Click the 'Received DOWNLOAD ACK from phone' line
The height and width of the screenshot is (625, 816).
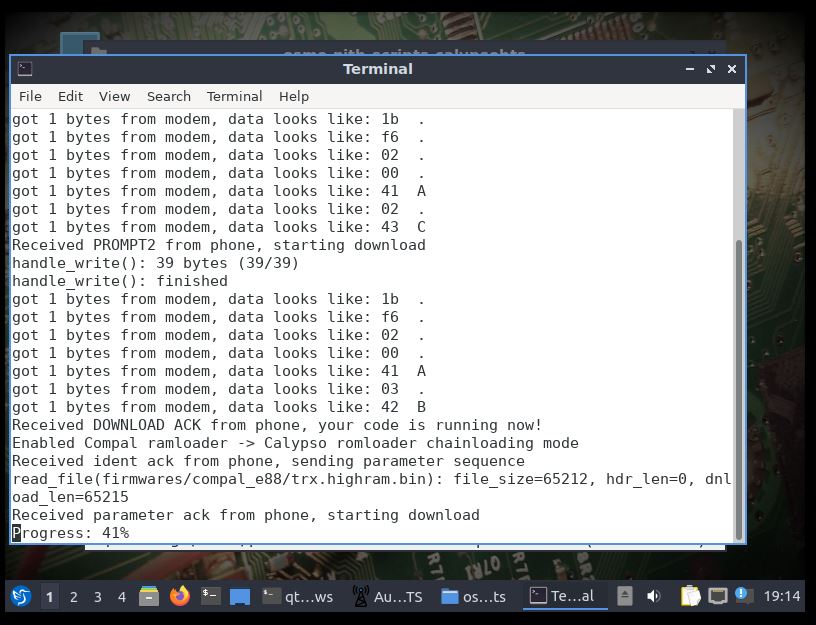click(x=277, y=425)
